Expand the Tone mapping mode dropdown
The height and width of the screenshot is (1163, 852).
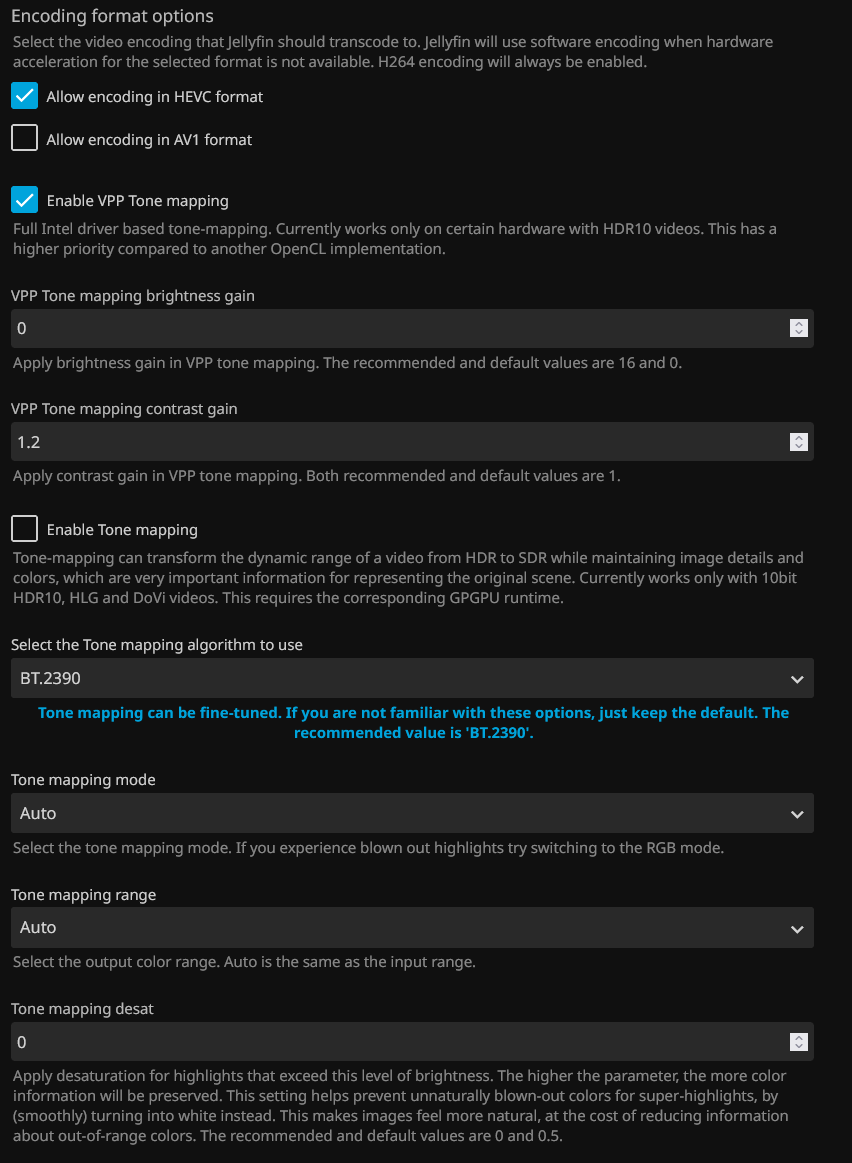[411, 813]
